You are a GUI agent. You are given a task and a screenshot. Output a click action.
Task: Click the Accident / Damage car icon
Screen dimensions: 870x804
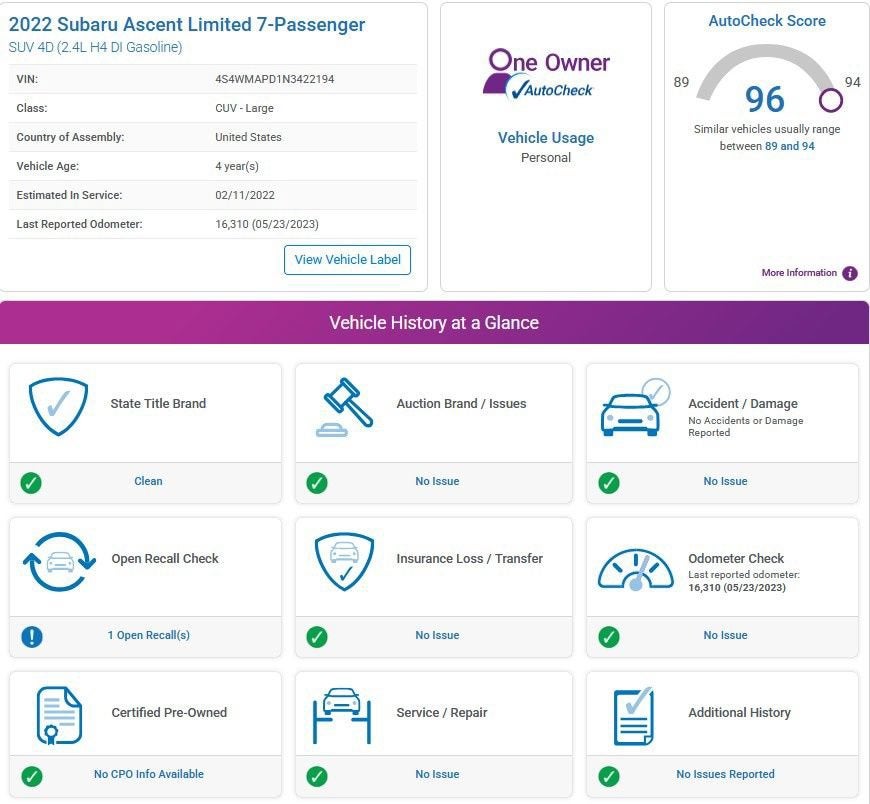636,407
